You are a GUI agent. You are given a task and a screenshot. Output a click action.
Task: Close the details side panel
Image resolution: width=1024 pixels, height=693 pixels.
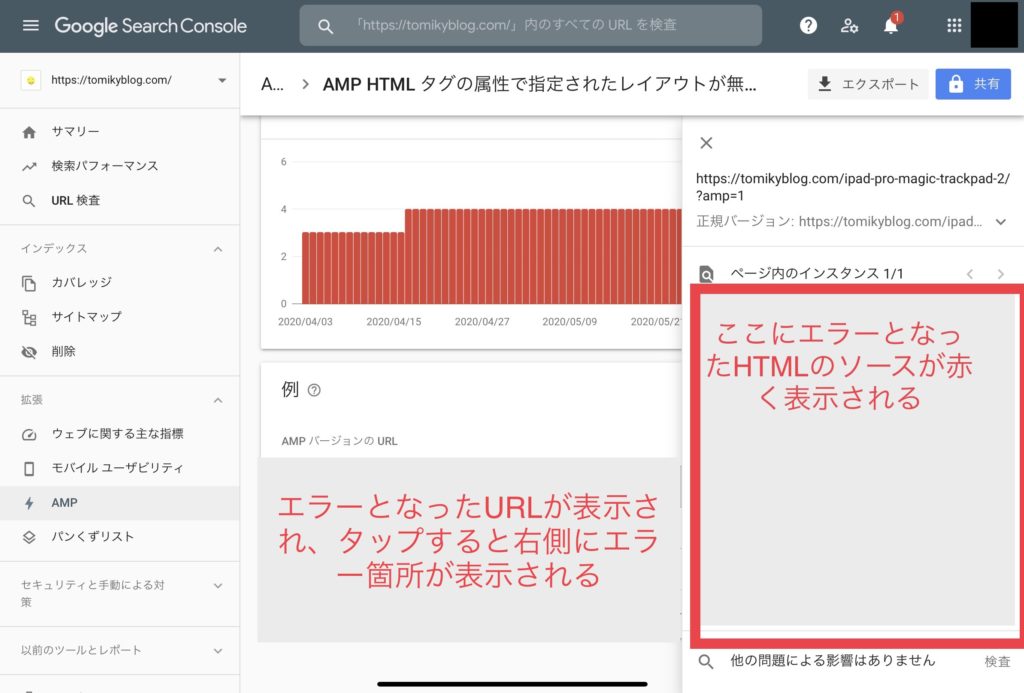click(706, 143)
